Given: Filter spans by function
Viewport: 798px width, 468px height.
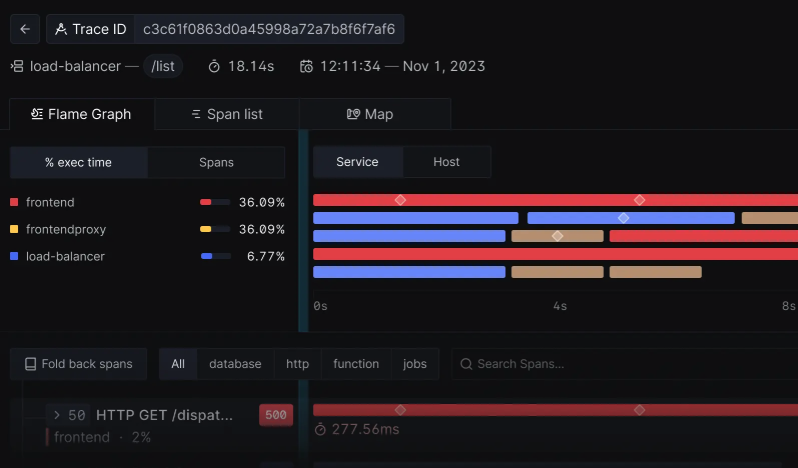Looking at the screenshot, I should click(356, 364).
